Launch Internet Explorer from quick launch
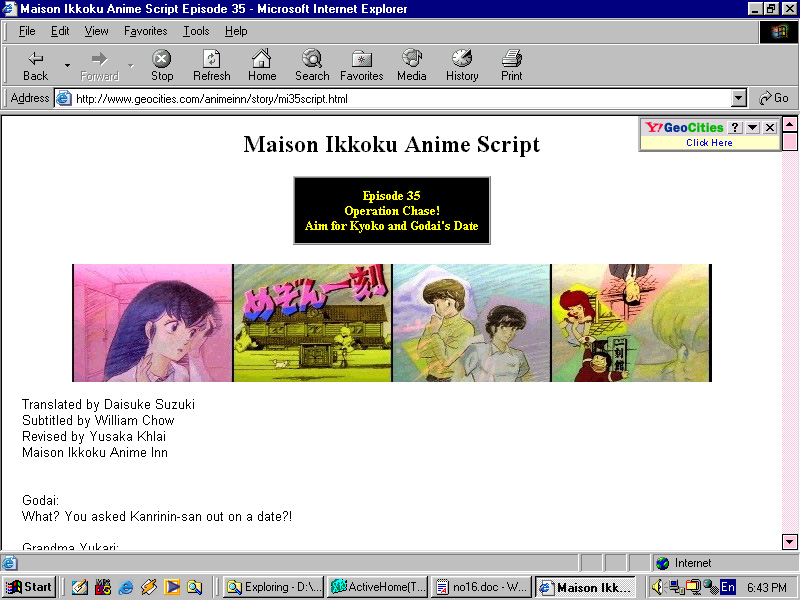This screenshot has height=600, width=800. coord(126,587)
